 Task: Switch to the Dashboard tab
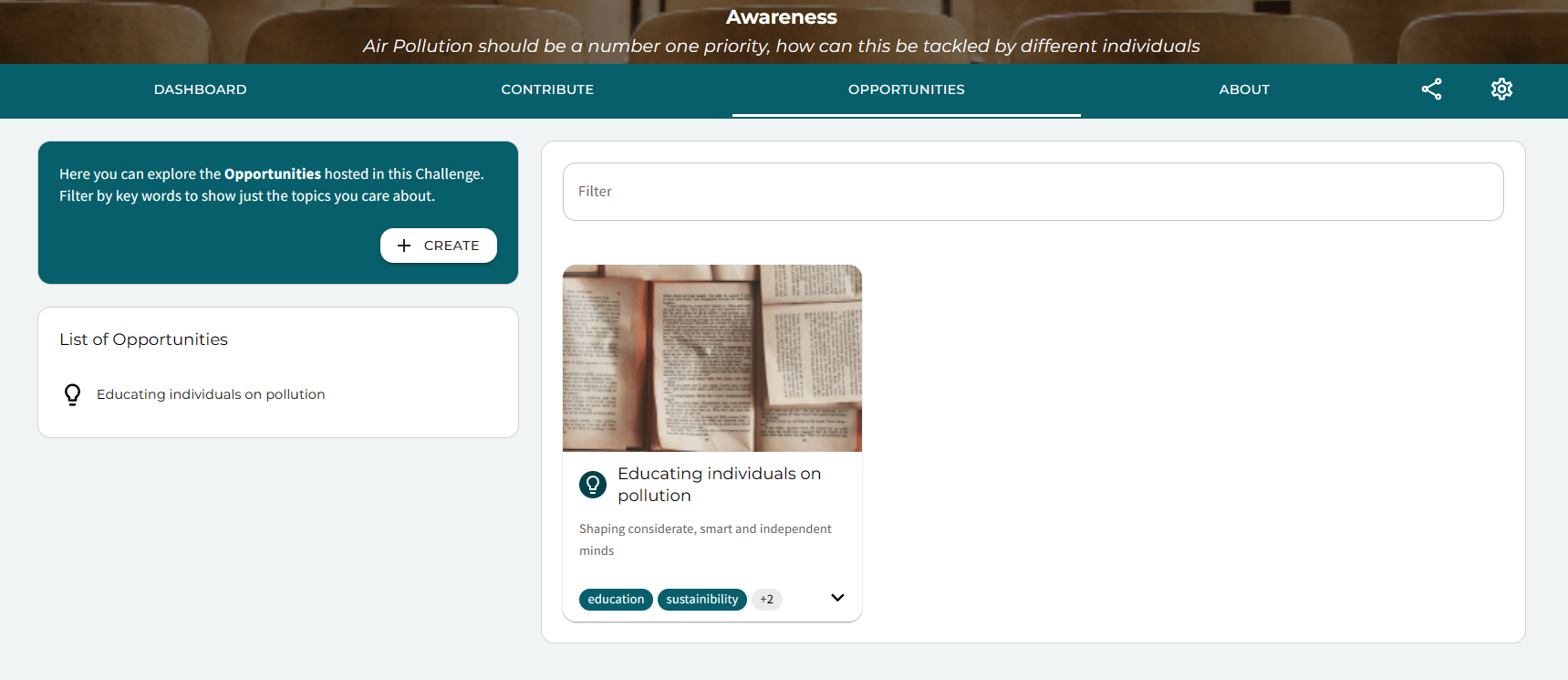[200, 89]
